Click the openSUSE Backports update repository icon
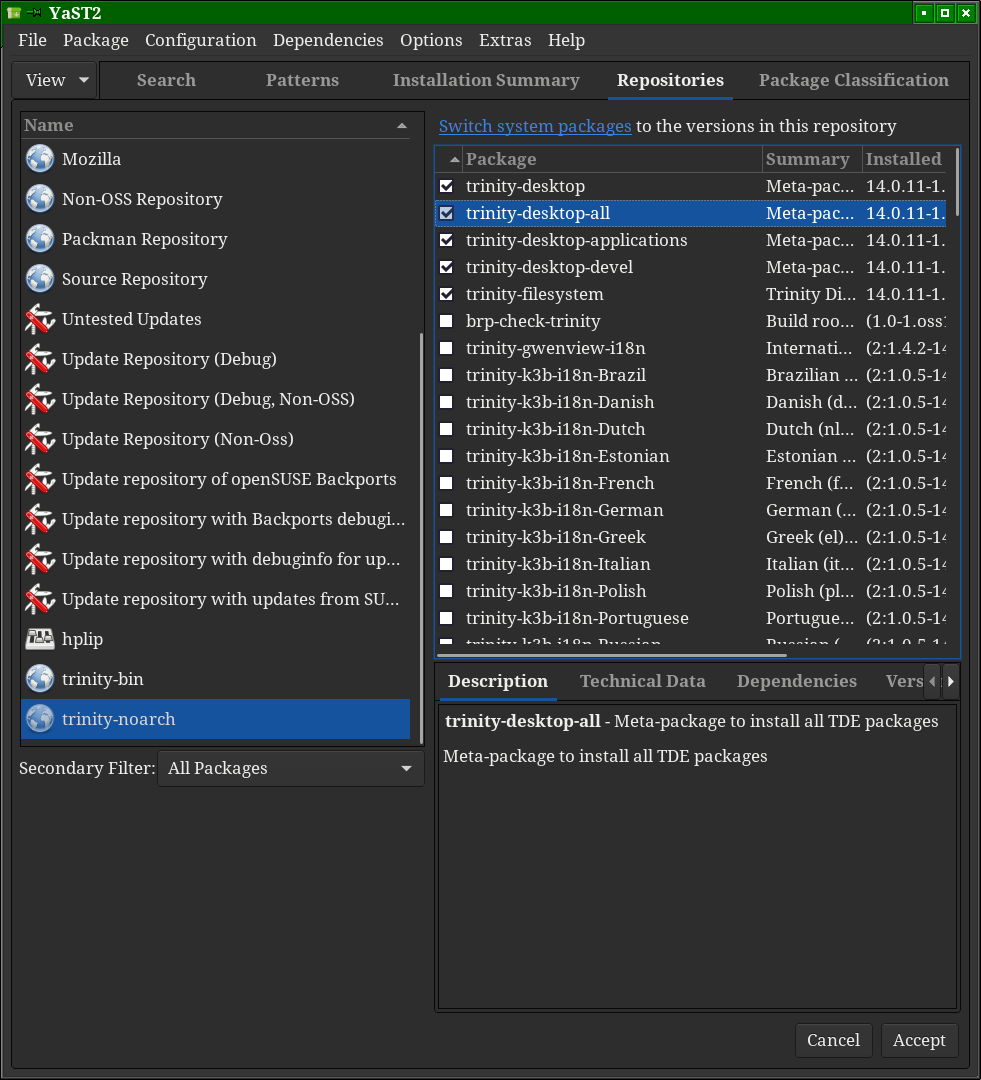The width and height of the screenshot is (981, 1080). [x=40, y=479]
